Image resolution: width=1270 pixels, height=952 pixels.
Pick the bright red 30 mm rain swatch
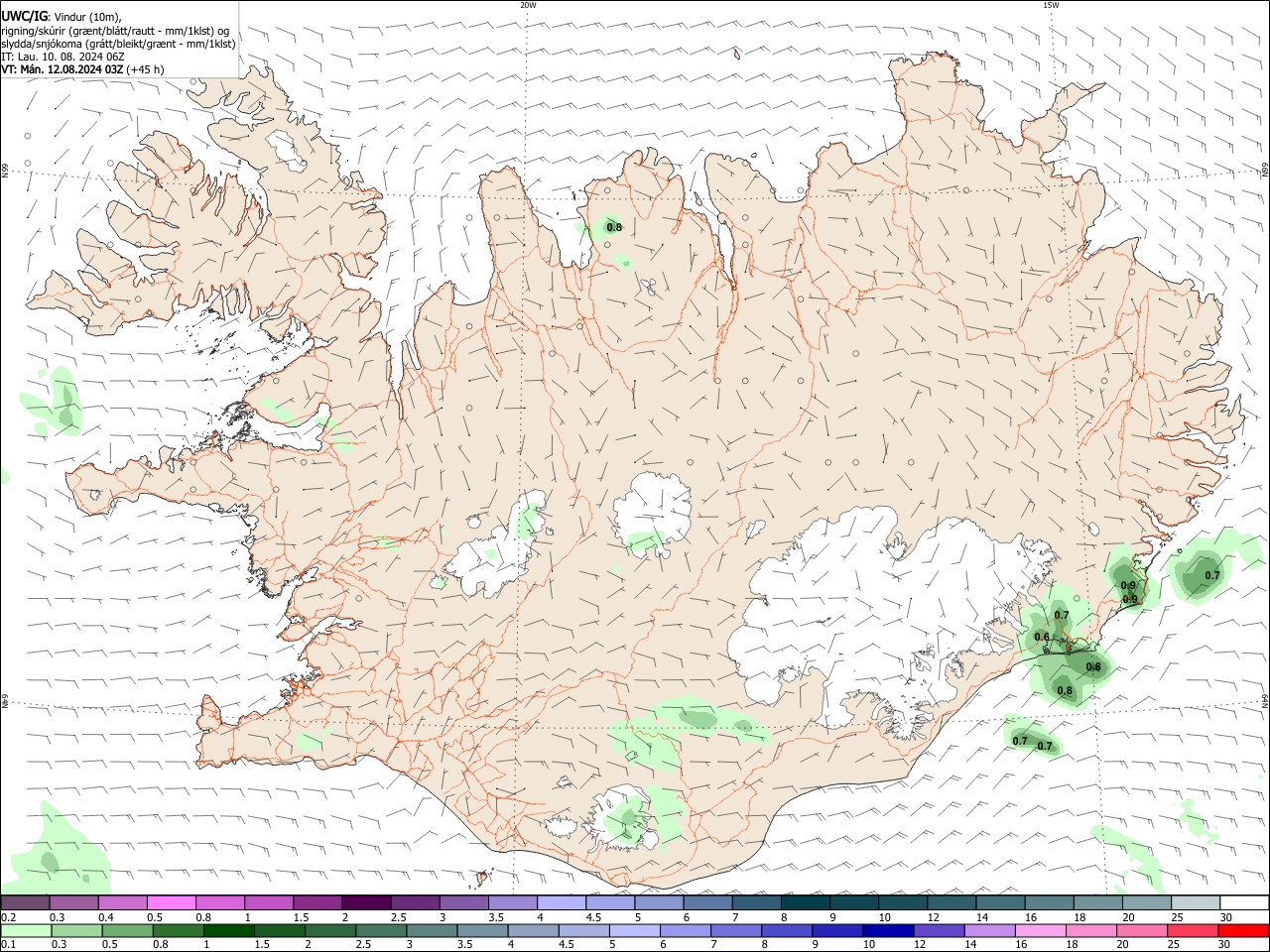(1243, 930)
